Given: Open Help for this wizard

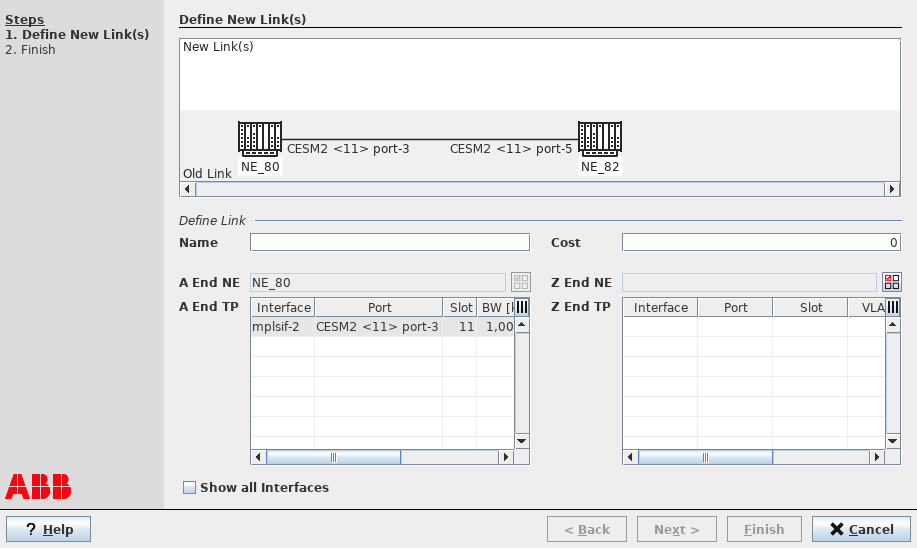Looking at the screenshot, I should tap(48, 529).
